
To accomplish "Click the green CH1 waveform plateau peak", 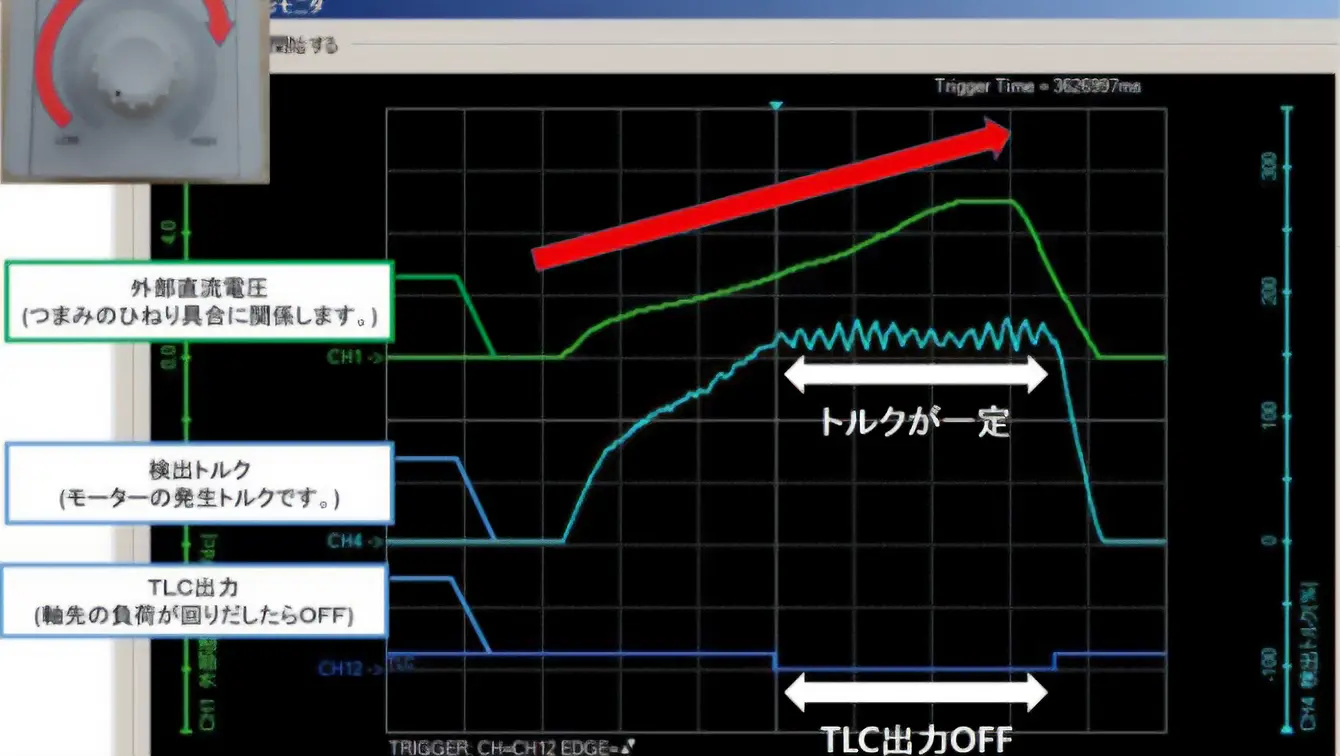I will coord(985,201).
